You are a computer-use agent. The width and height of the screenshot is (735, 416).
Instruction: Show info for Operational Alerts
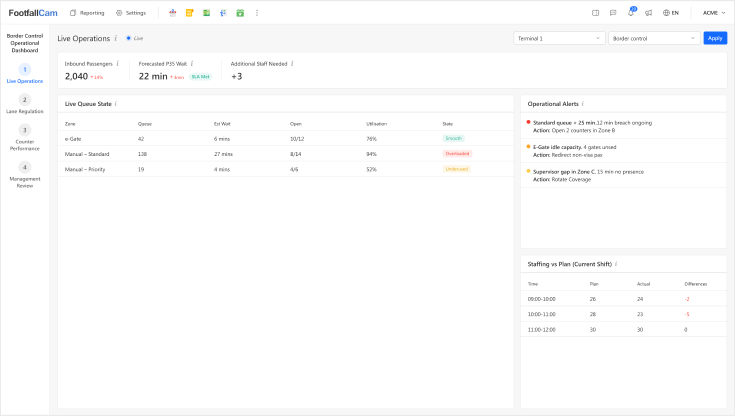coord(583,104)
